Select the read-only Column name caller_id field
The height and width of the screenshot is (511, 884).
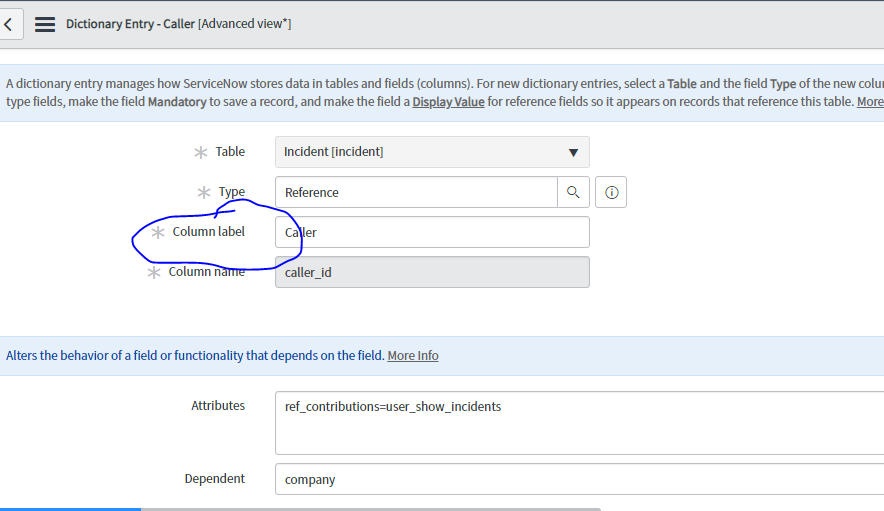click(432, 272)
